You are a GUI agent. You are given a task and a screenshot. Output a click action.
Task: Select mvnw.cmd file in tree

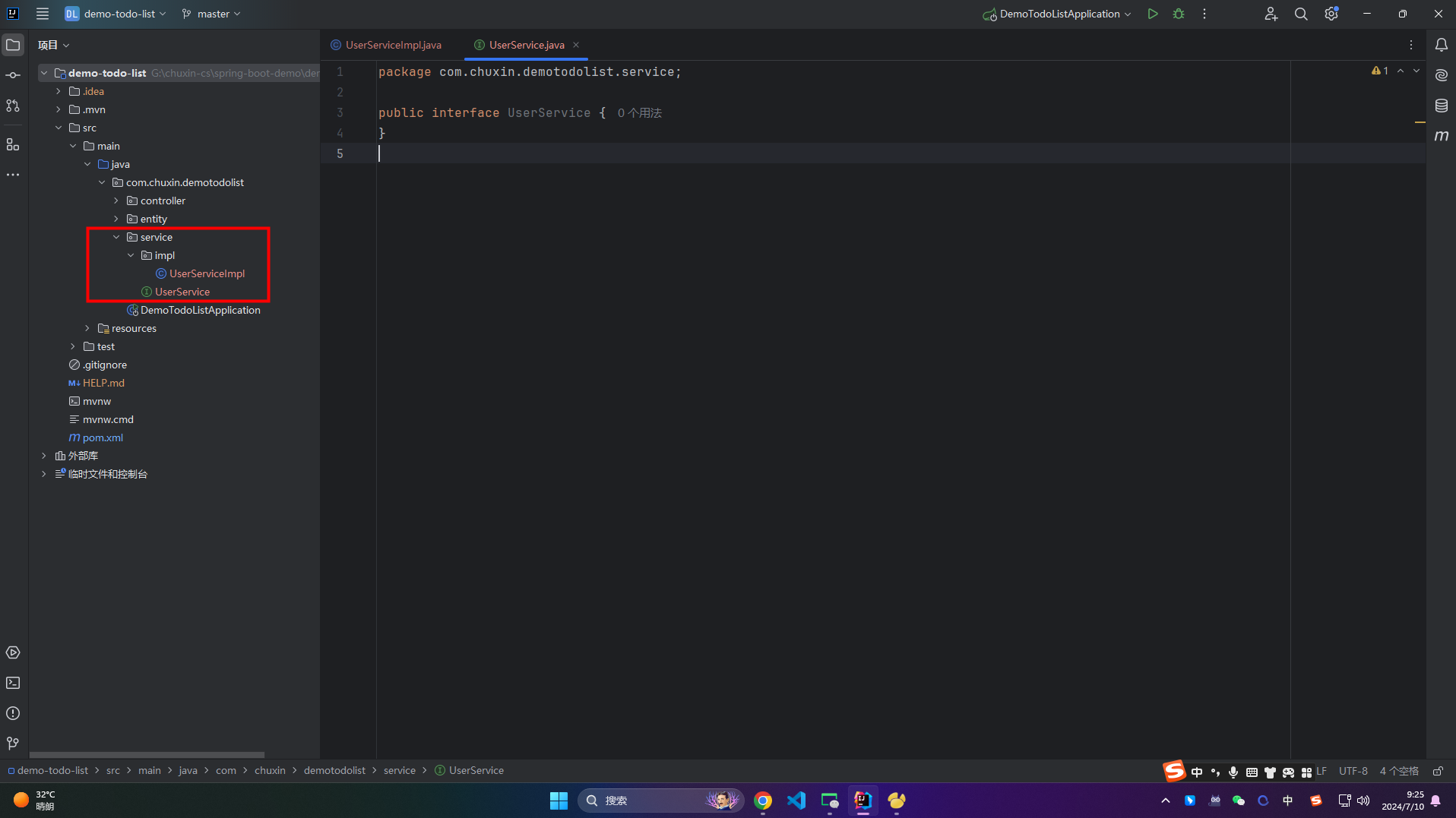(108, 419)
